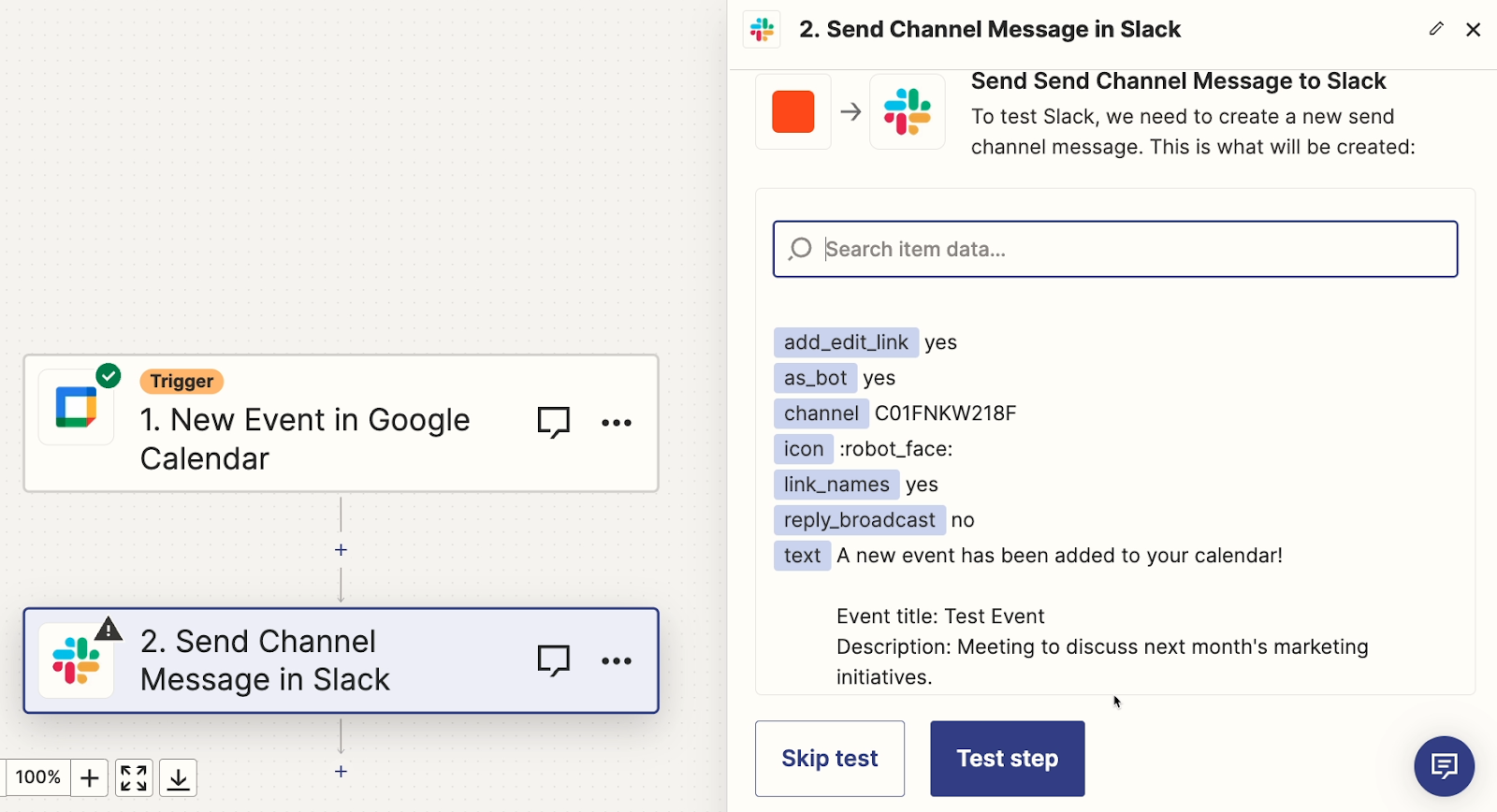Click the 'Event title: Test Event' line
This screenshot has width=1497, height=812.
pos(940,616)
